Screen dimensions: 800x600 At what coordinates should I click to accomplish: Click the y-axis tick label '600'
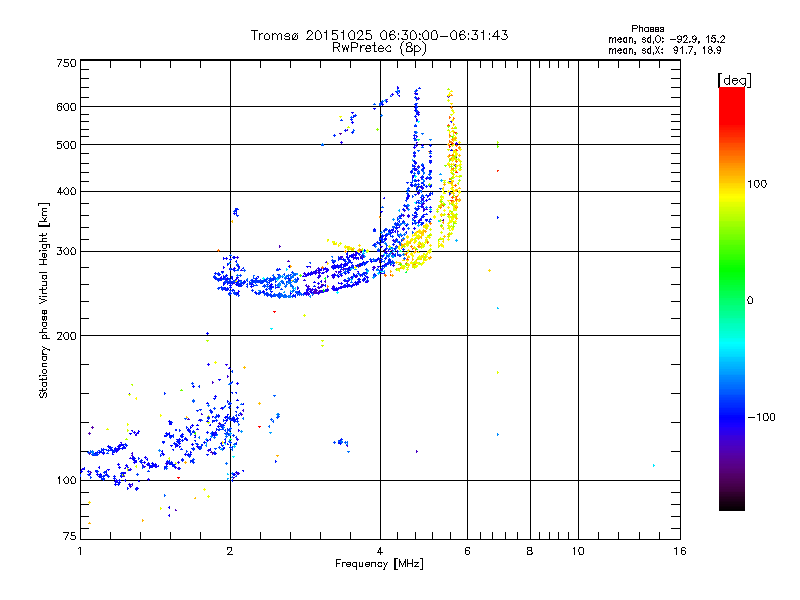66,107
